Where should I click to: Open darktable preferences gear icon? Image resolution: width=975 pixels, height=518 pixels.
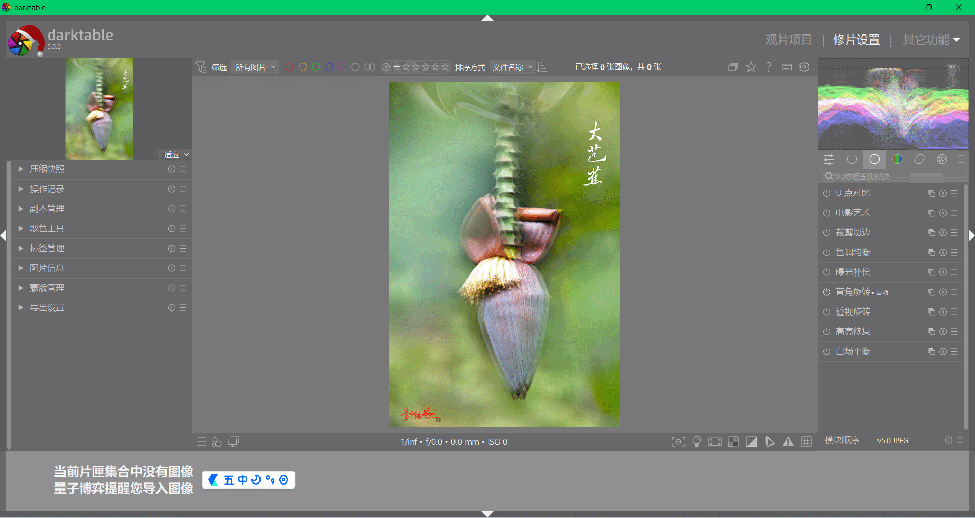click(804, 67)
